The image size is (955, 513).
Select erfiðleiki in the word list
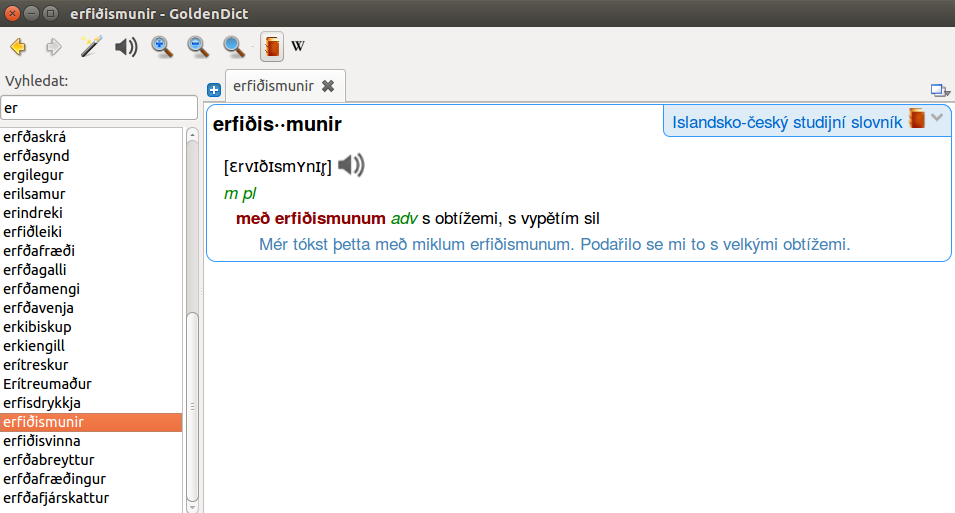(x=91, y=232)
